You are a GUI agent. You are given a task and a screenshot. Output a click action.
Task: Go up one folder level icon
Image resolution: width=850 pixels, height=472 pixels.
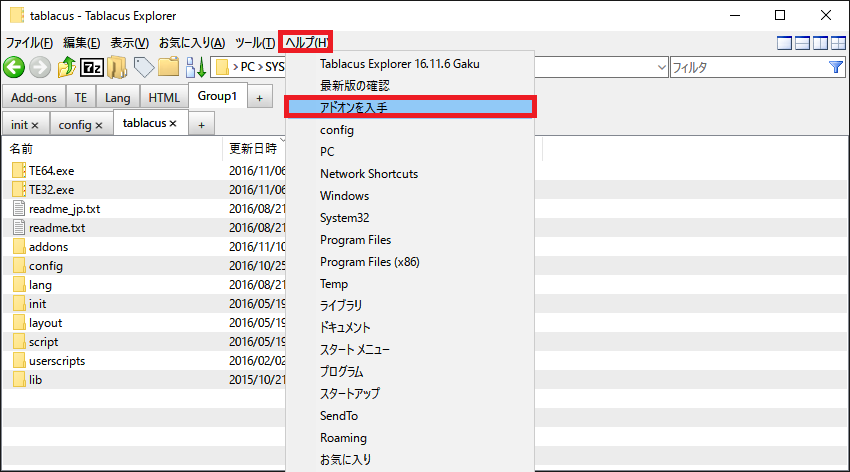66,67
